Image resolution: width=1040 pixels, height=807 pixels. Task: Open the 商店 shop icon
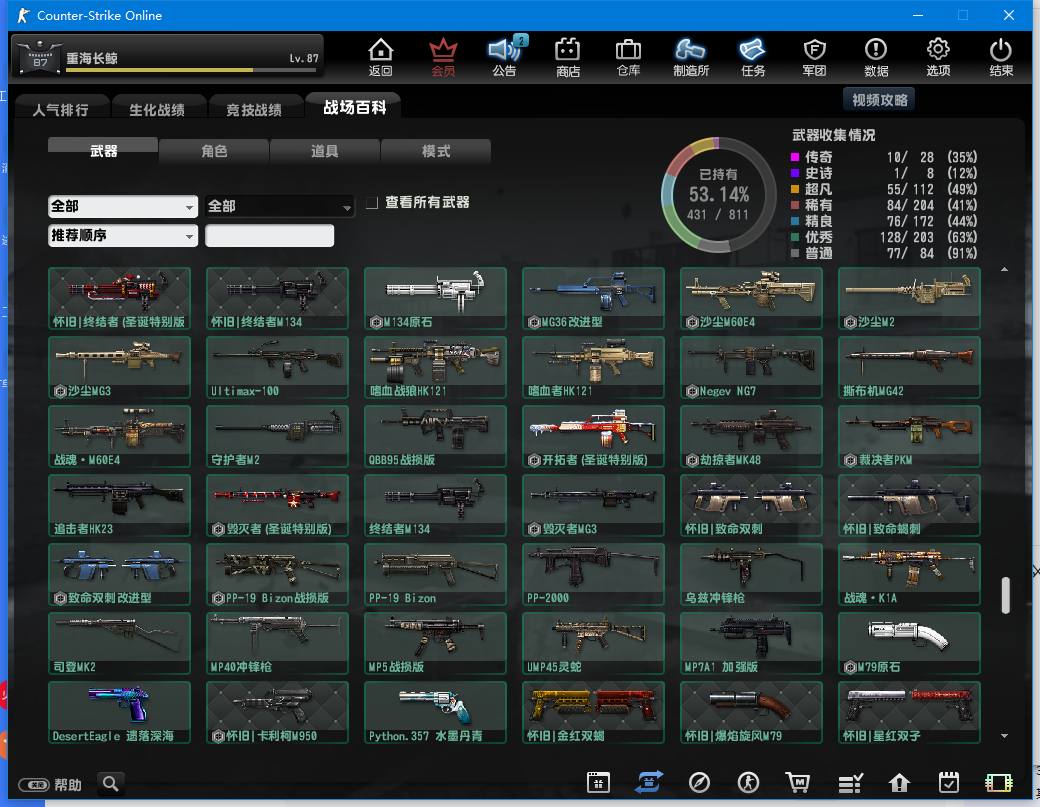(568, 57)
